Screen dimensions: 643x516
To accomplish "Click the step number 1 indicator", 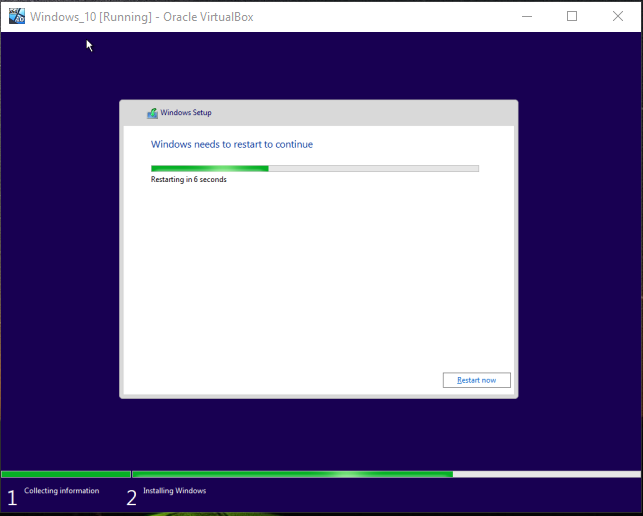I will 12,497.
